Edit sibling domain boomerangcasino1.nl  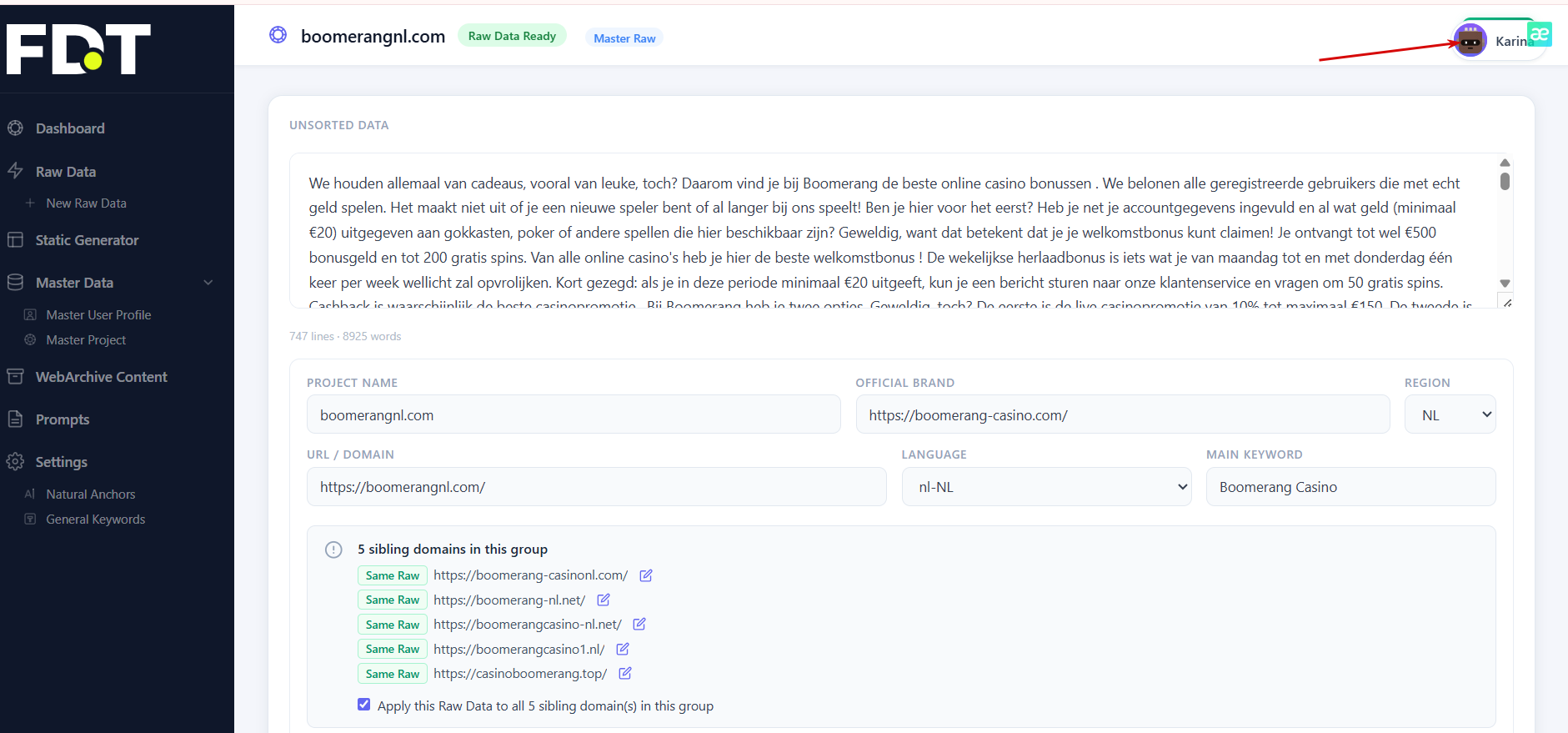[622, 649]
